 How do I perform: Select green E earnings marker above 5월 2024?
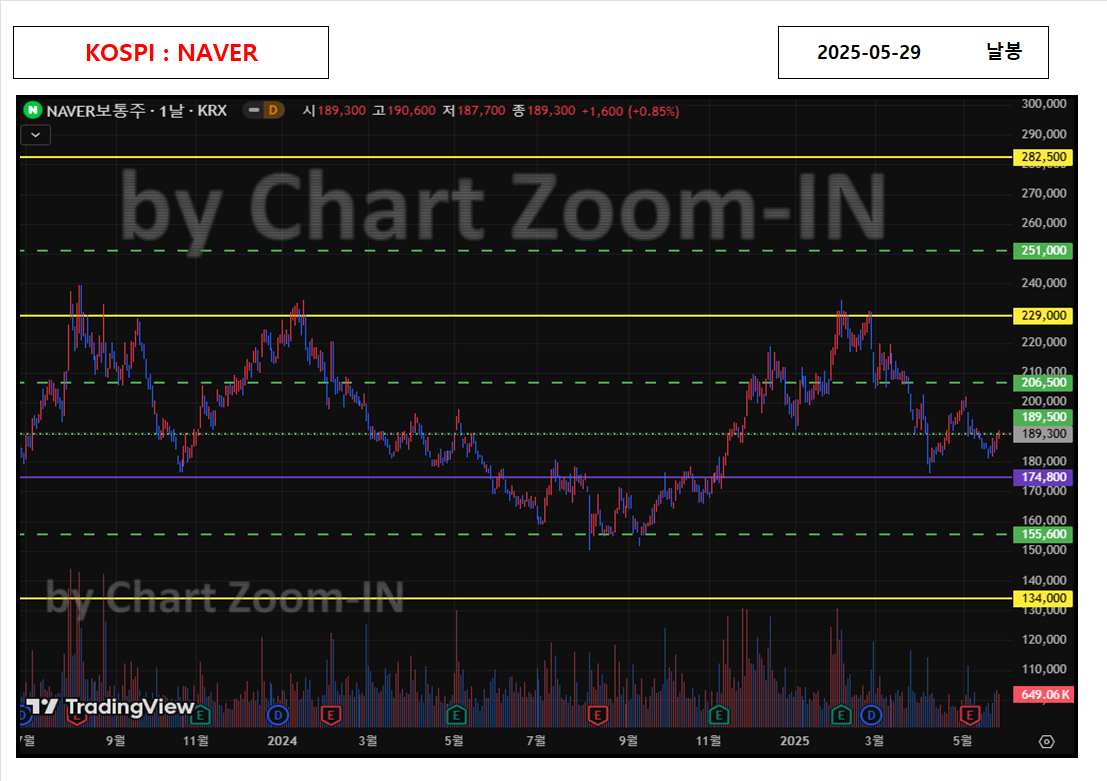(456, 715)
